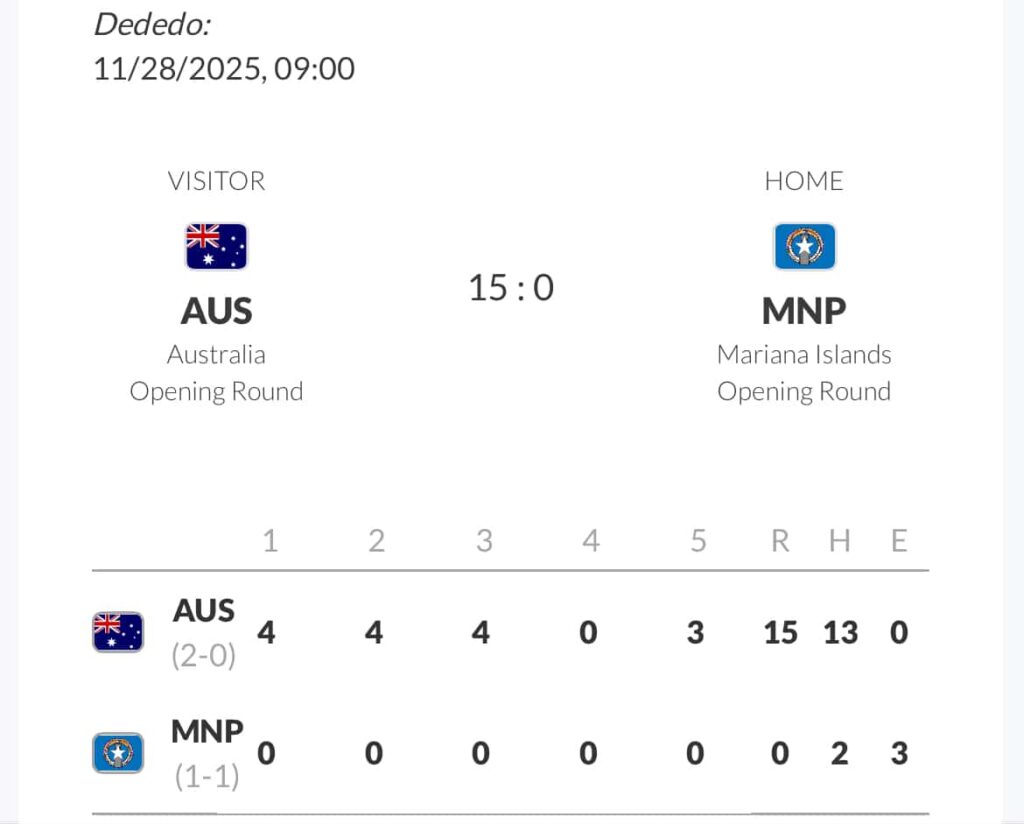Click the Australia full team name
1024x824 pixels.
click(x=216, y=355)
